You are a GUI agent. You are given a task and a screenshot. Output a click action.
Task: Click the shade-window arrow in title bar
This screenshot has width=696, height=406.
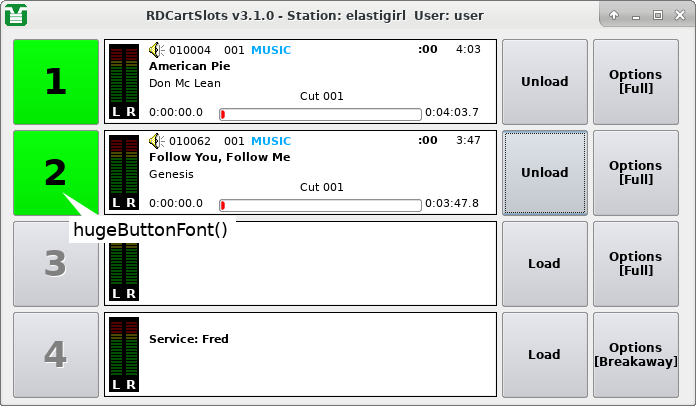[x=613, y=16]
